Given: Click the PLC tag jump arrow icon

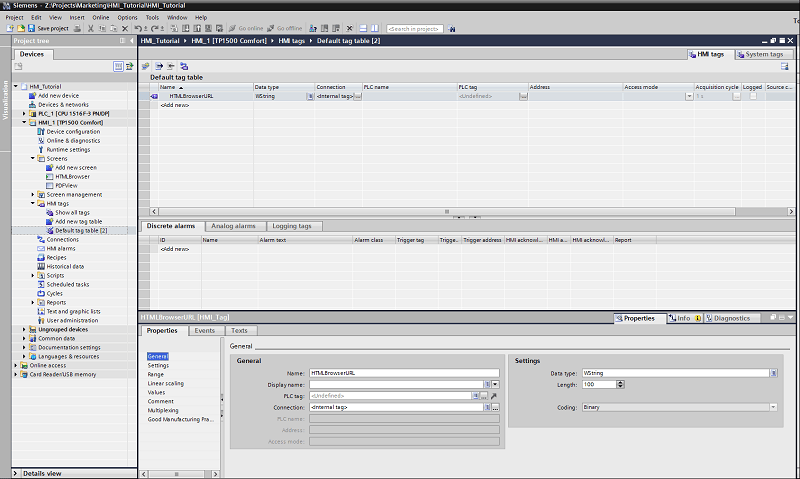Looking at the screenshot, I should click(493, 396).
